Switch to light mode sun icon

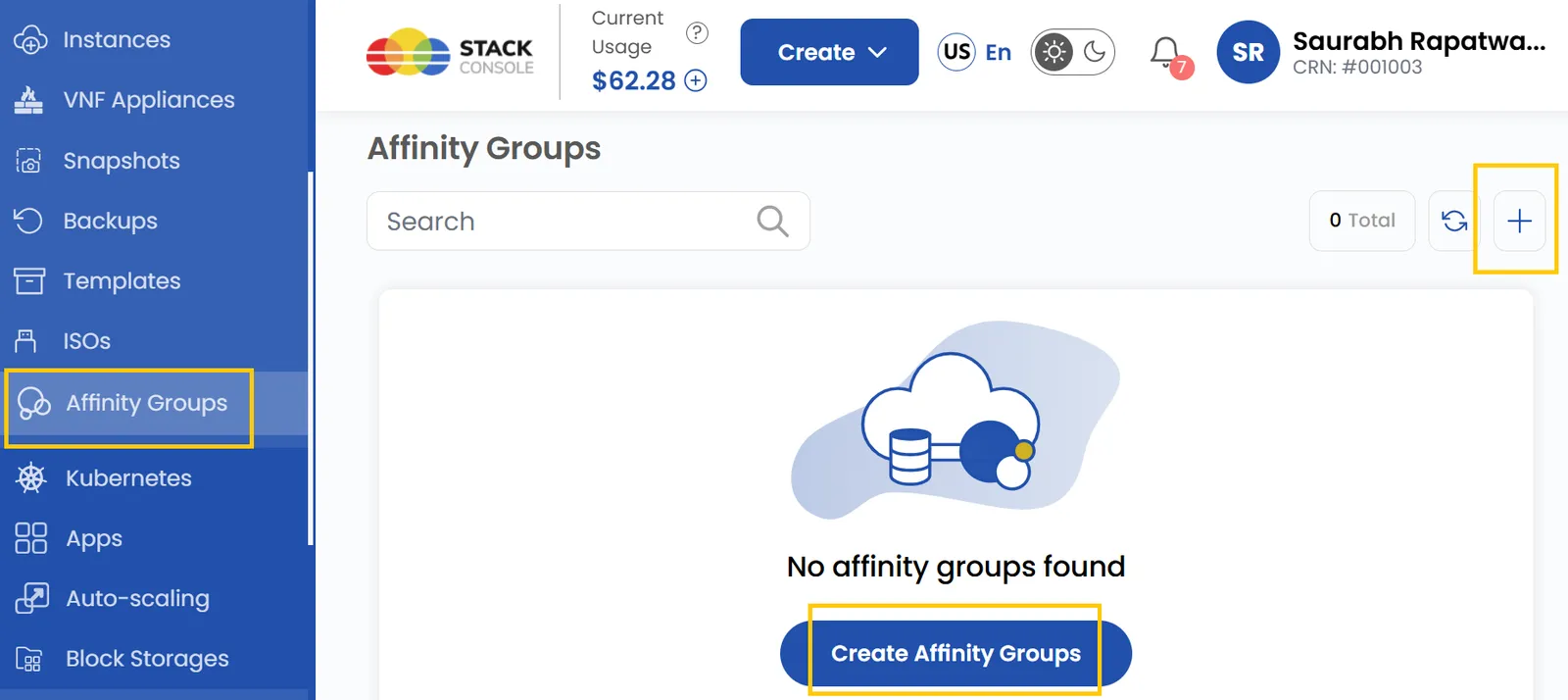pyautogui.click(x=1054, y=52)
